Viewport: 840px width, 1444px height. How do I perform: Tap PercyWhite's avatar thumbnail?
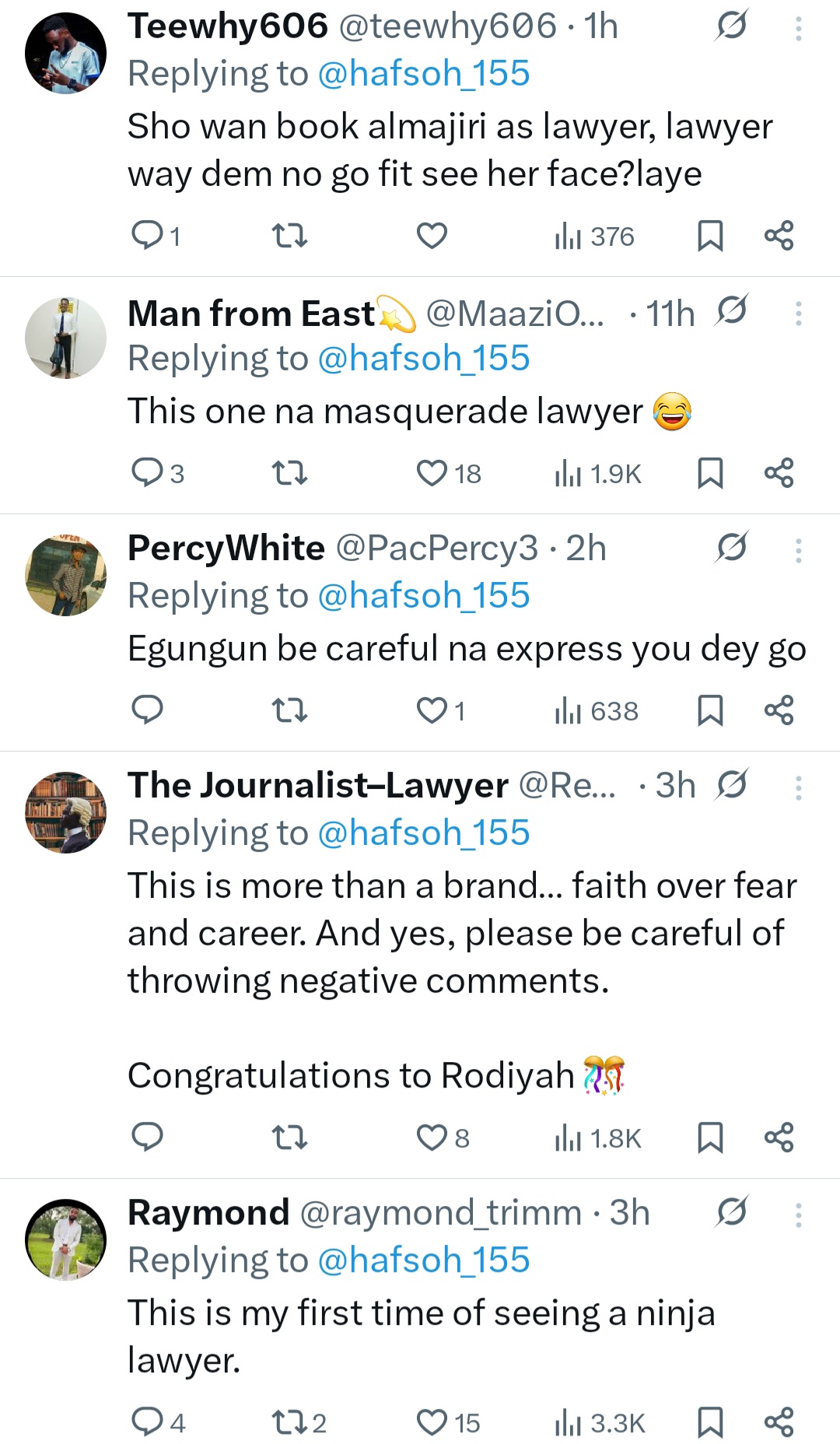pyautogui.click(x=65, y=575)
